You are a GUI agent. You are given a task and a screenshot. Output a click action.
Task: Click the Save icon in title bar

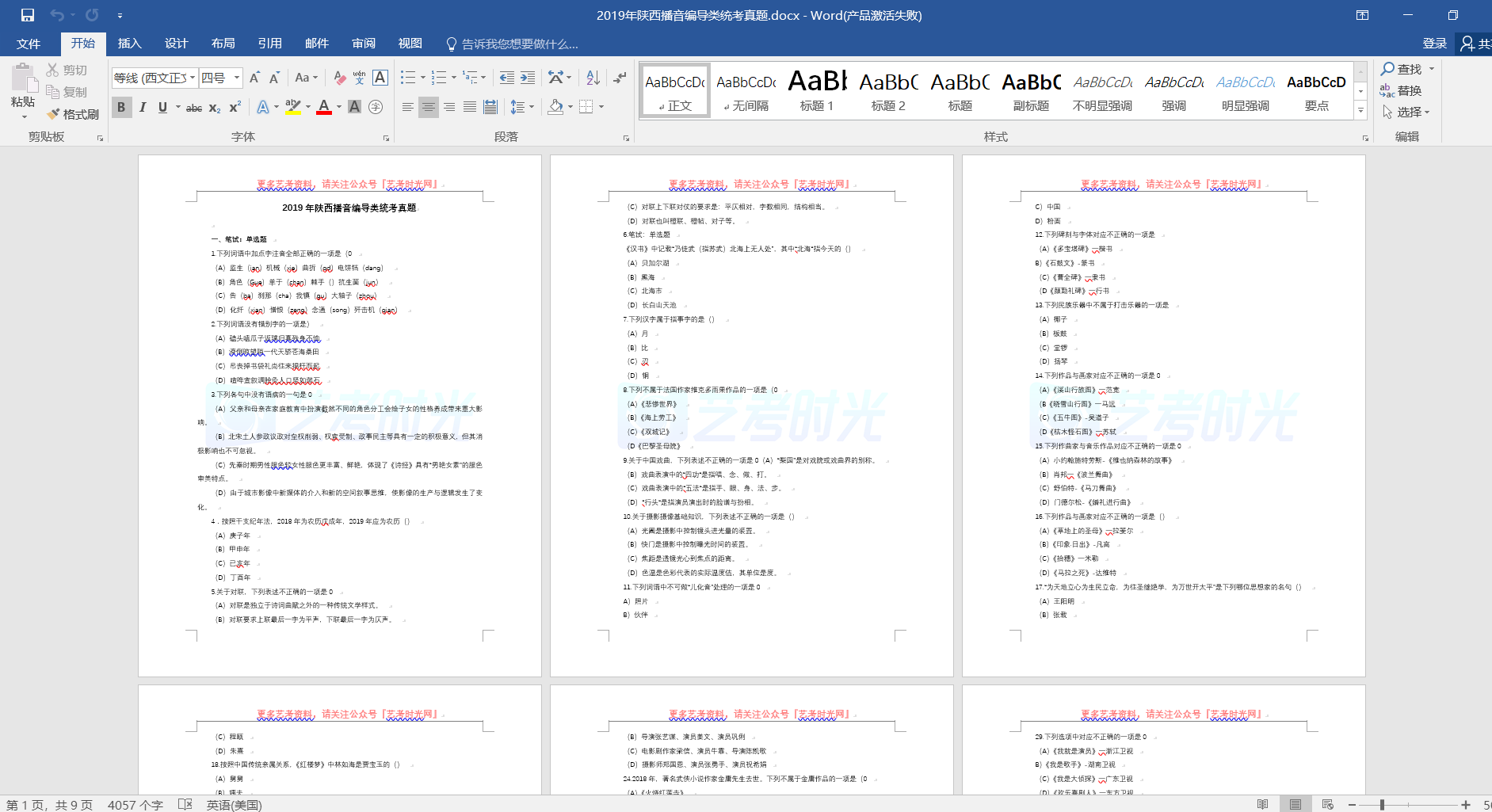click(x=28, y=15)
